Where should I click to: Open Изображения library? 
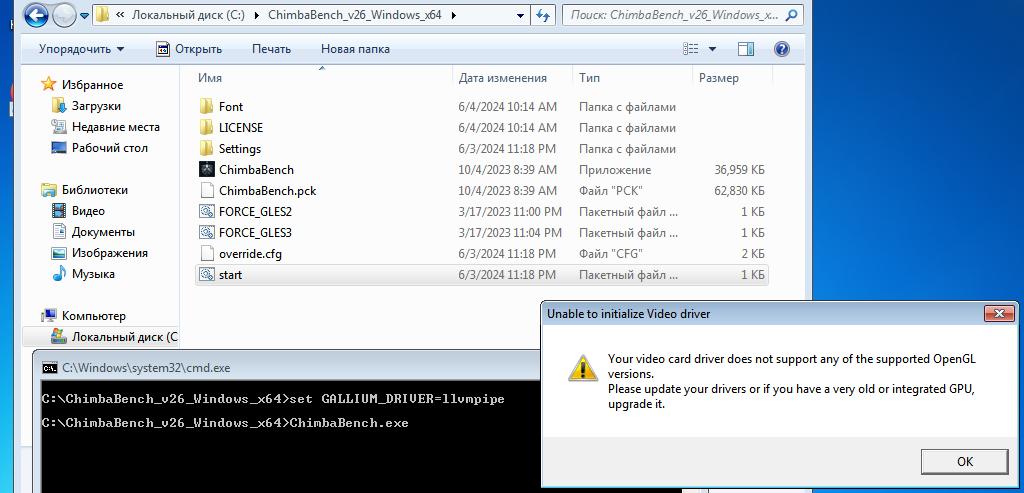[110, 253]
